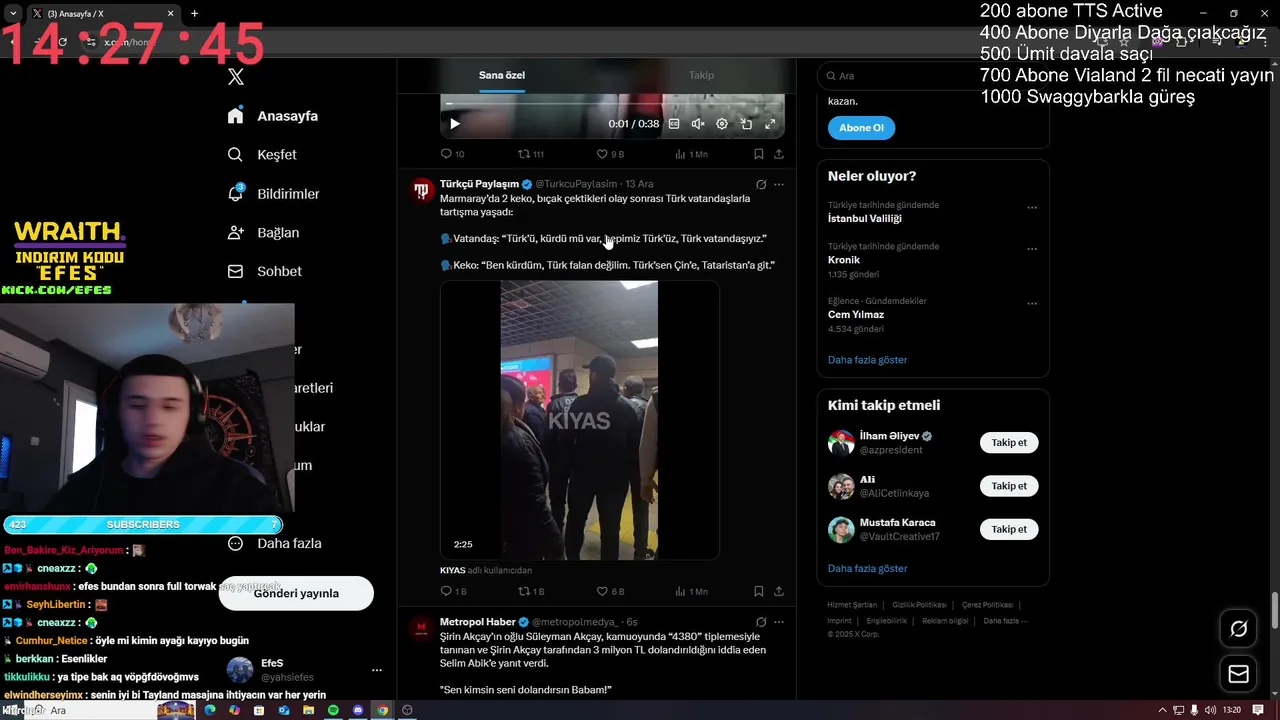1280x720 pixels.
Task: Bookmark the top video post
Action: click(759, 154)
